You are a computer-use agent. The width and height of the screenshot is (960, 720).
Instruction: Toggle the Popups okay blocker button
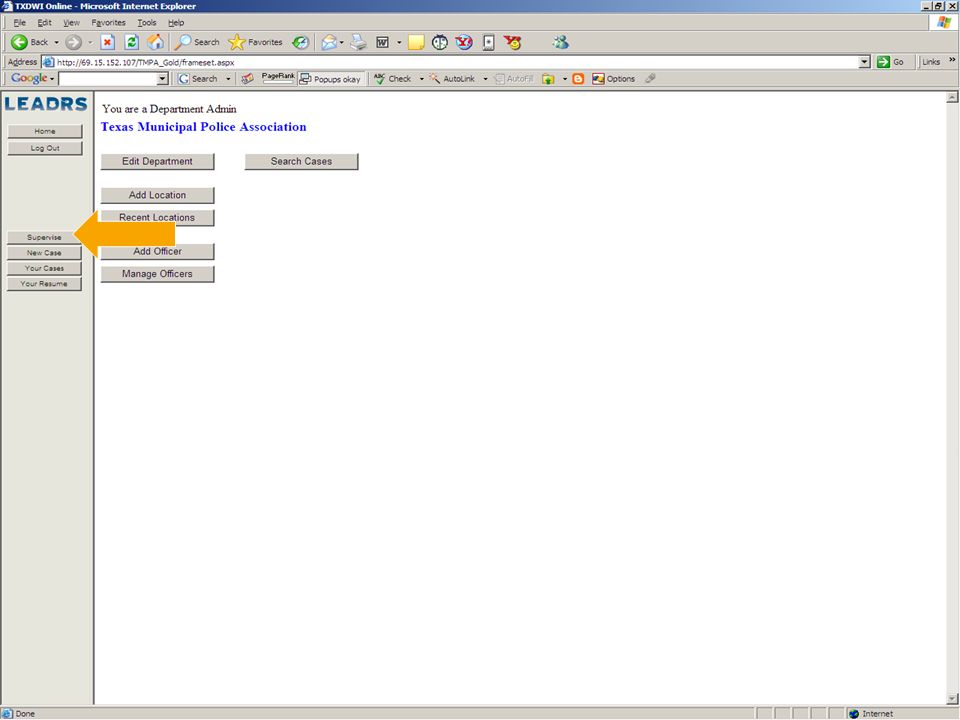coord(330,79)
